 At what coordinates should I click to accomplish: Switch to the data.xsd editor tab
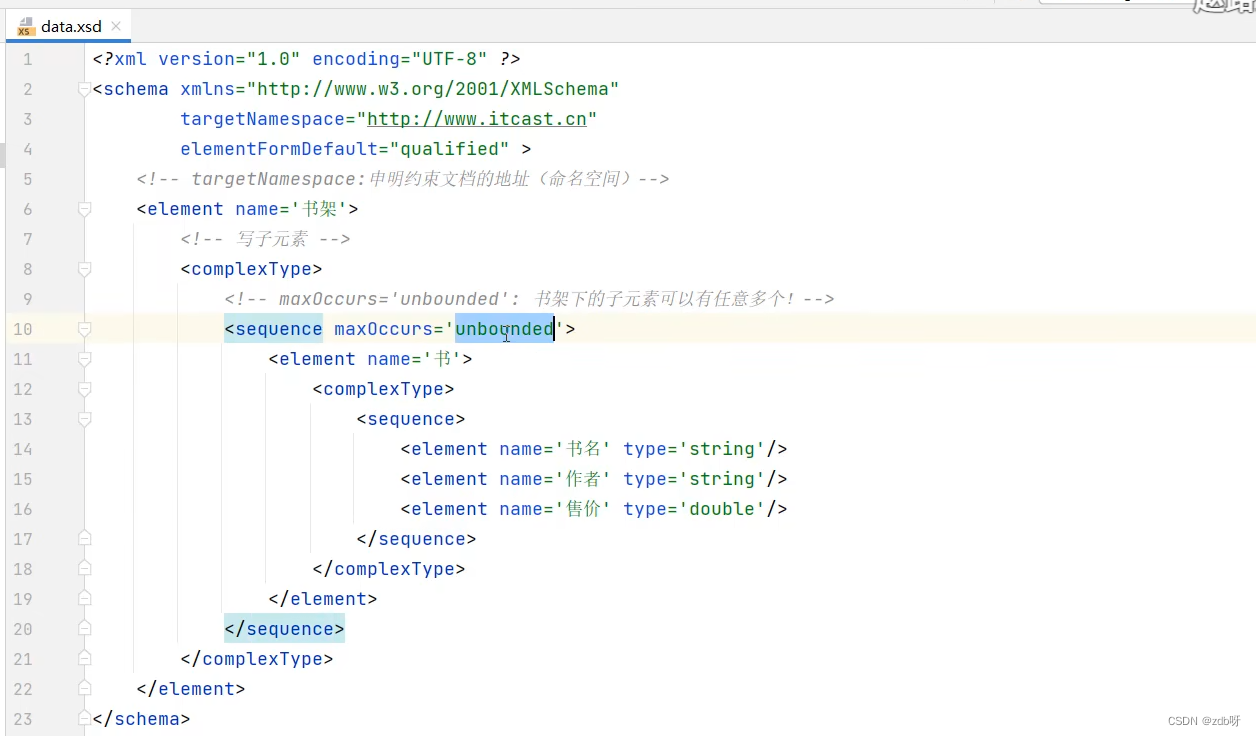[x=69, y=26]
